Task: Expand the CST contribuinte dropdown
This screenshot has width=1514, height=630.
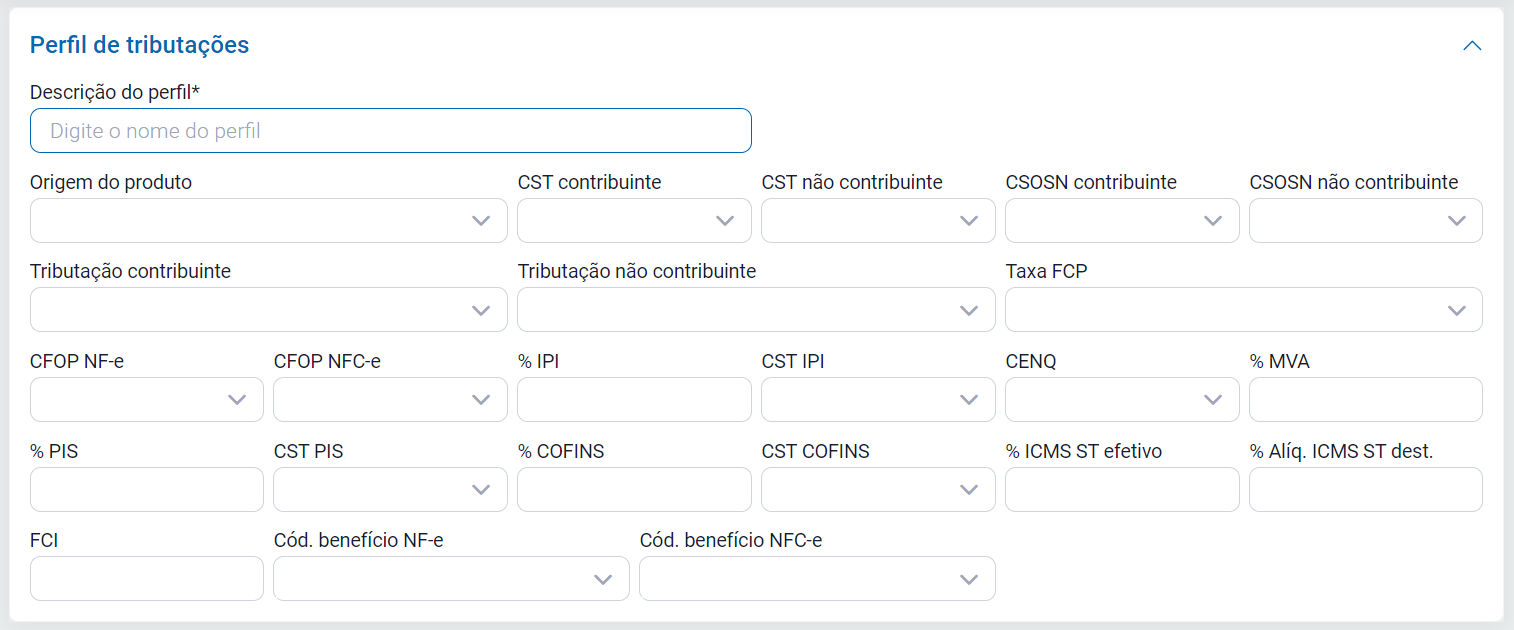Action: click(634, 221)
